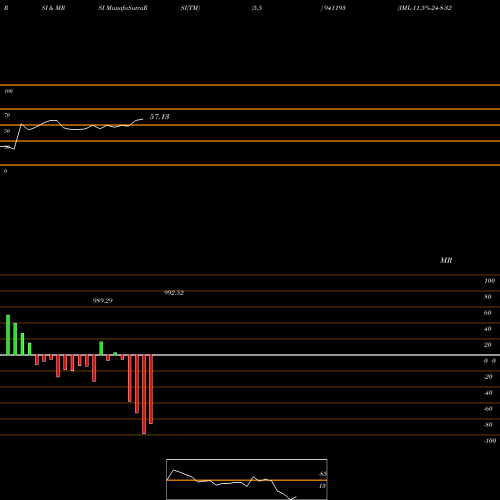500x500 pixels.
Task: Click the 989.29 price label
Action: [x=103, y=301]
